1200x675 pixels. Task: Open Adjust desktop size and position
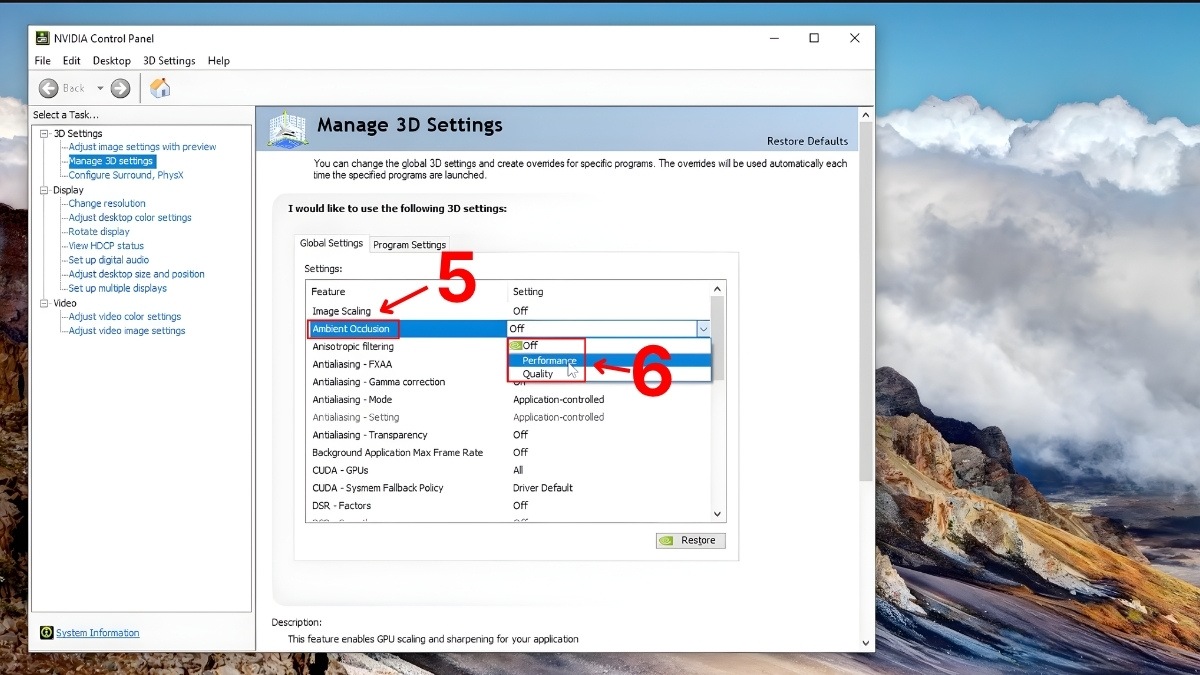tap(136, 274)
